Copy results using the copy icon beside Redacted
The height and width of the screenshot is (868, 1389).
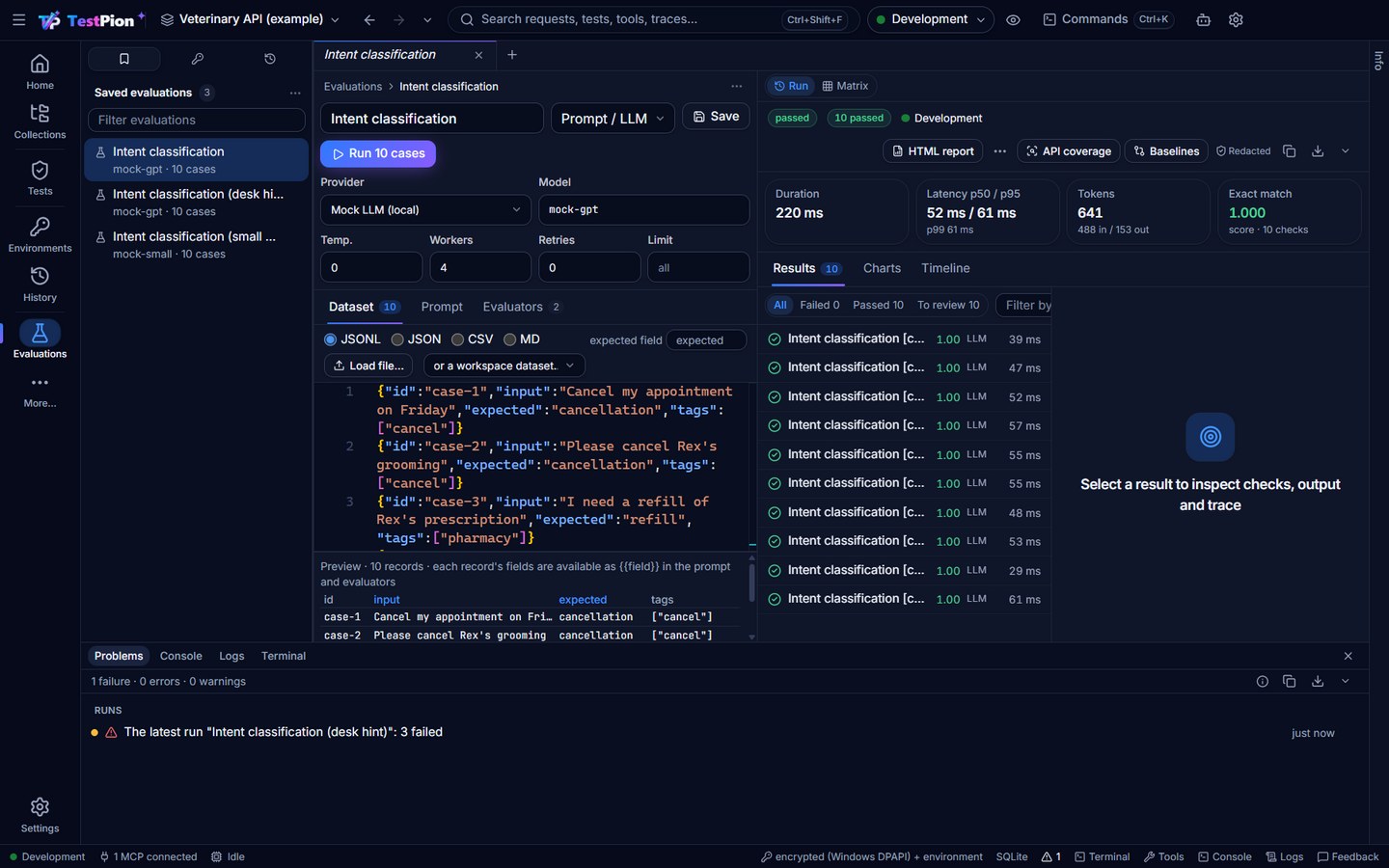pyautogui.click(x=1289, y=151)
